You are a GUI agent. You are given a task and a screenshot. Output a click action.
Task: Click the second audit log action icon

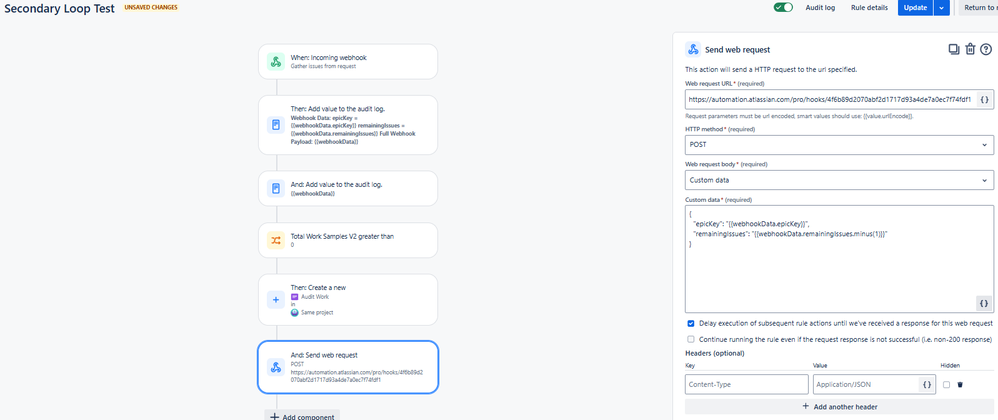pyautogui.click(x=276, y=189)
